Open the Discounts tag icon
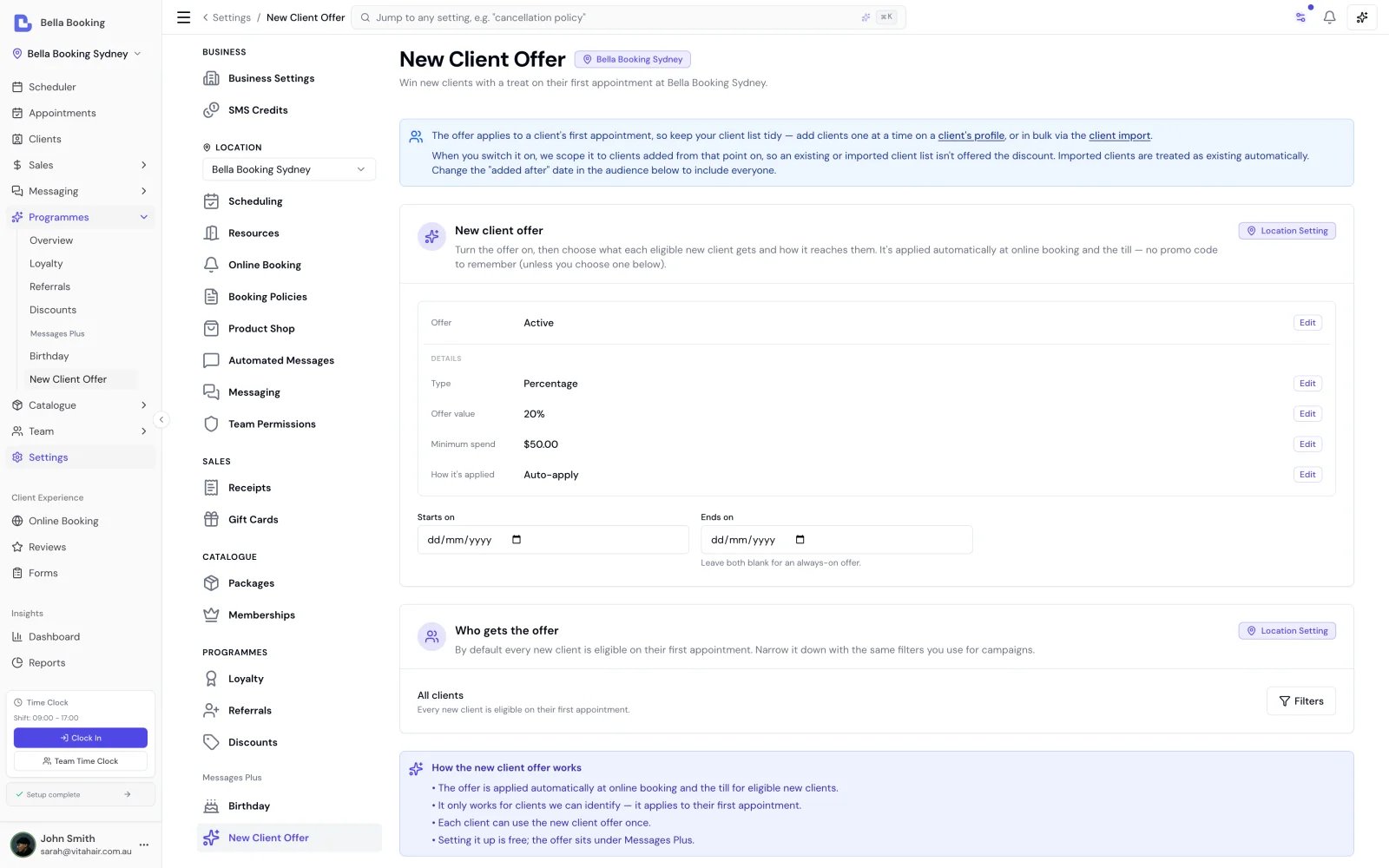 point(211,742)
